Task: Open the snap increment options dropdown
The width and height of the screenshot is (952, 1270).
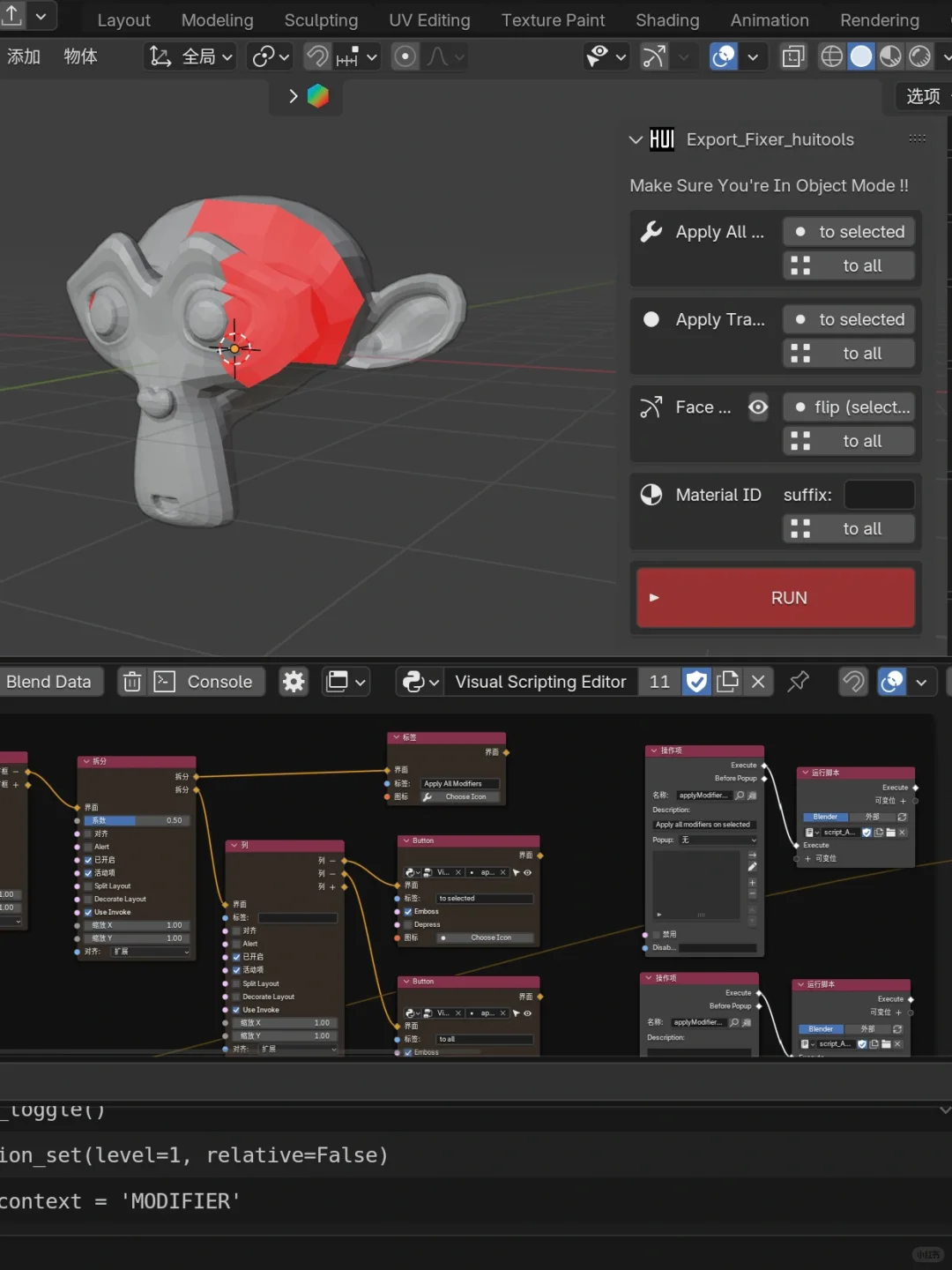Action: tap(357, 57)
